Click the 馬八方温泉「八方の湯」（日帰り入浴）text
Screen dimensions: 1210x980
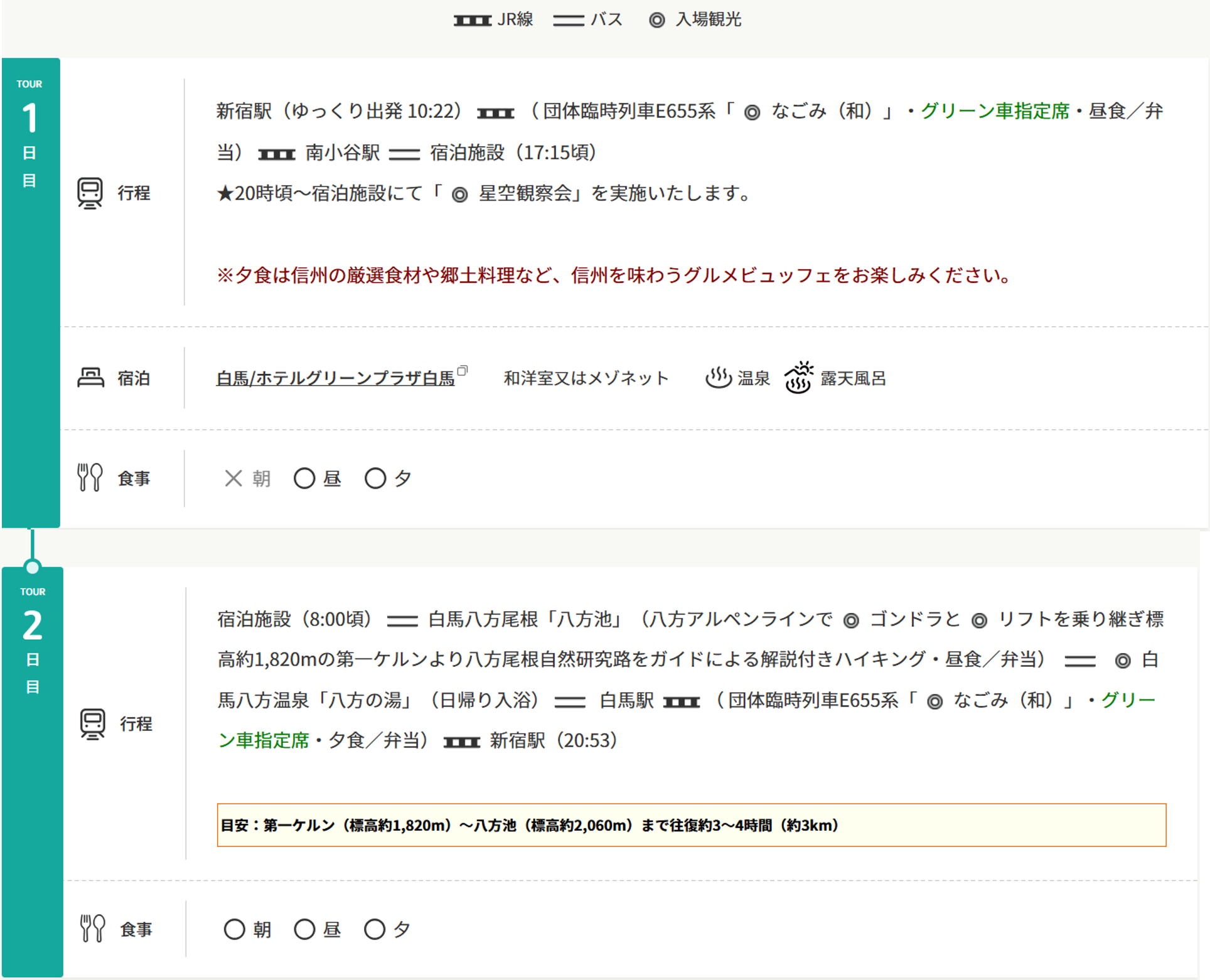(378, 700)
